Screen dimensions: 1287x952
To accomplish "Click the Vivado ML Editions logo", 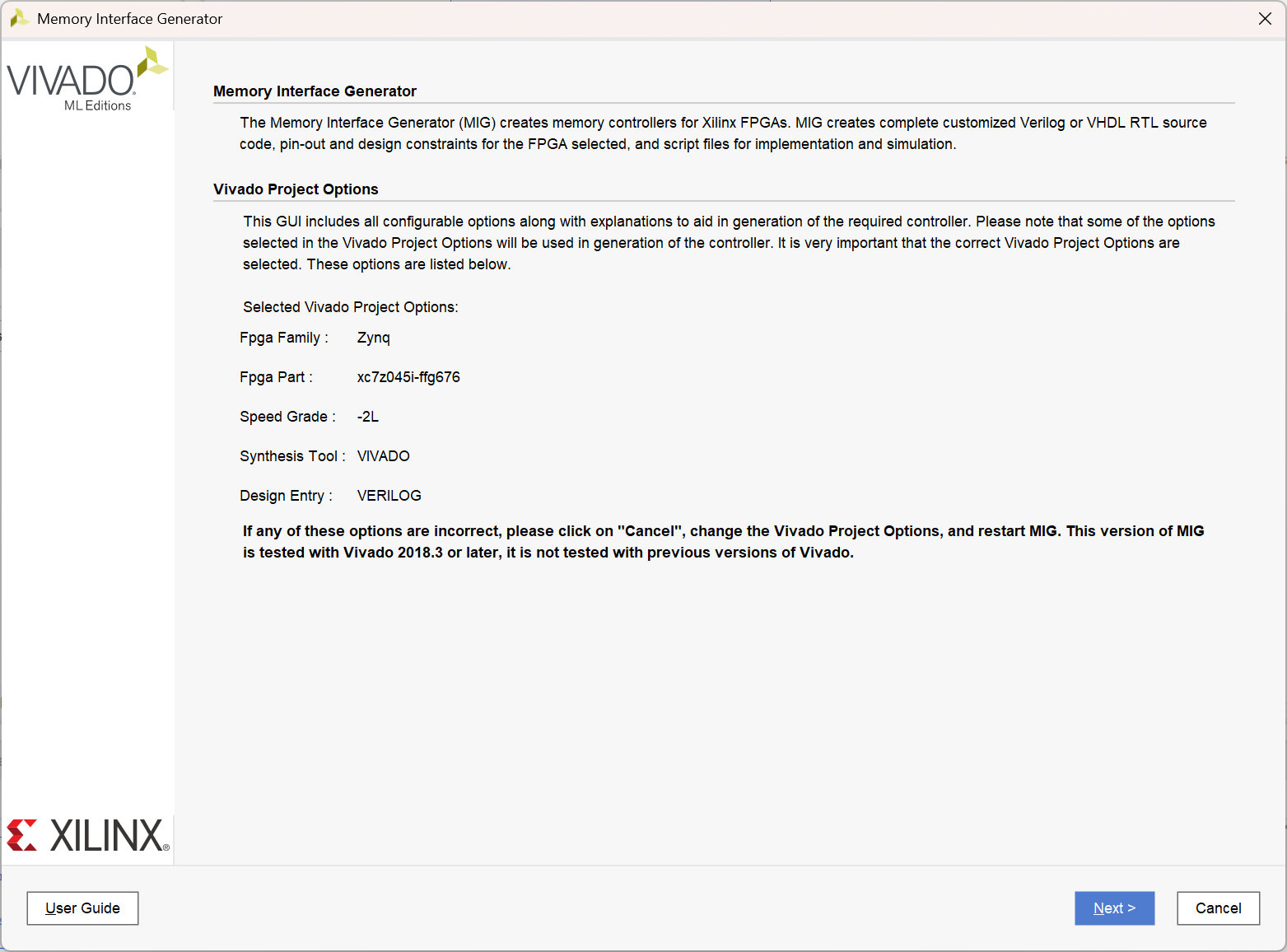I will click(x=86, y=80).
